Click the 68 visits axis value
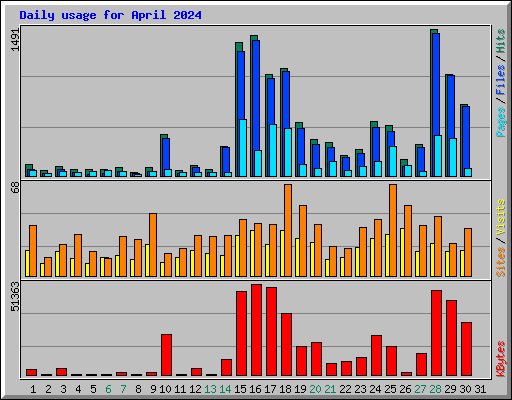 pos(16,188)
